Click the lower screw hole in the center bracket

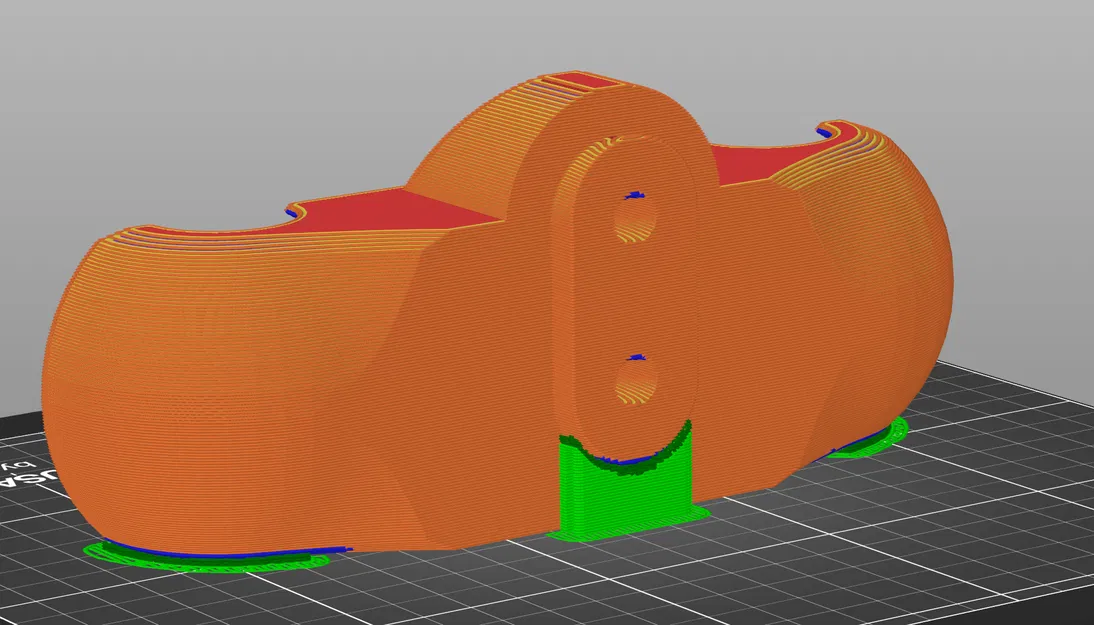pyautogui.click(x=637, y=382)
